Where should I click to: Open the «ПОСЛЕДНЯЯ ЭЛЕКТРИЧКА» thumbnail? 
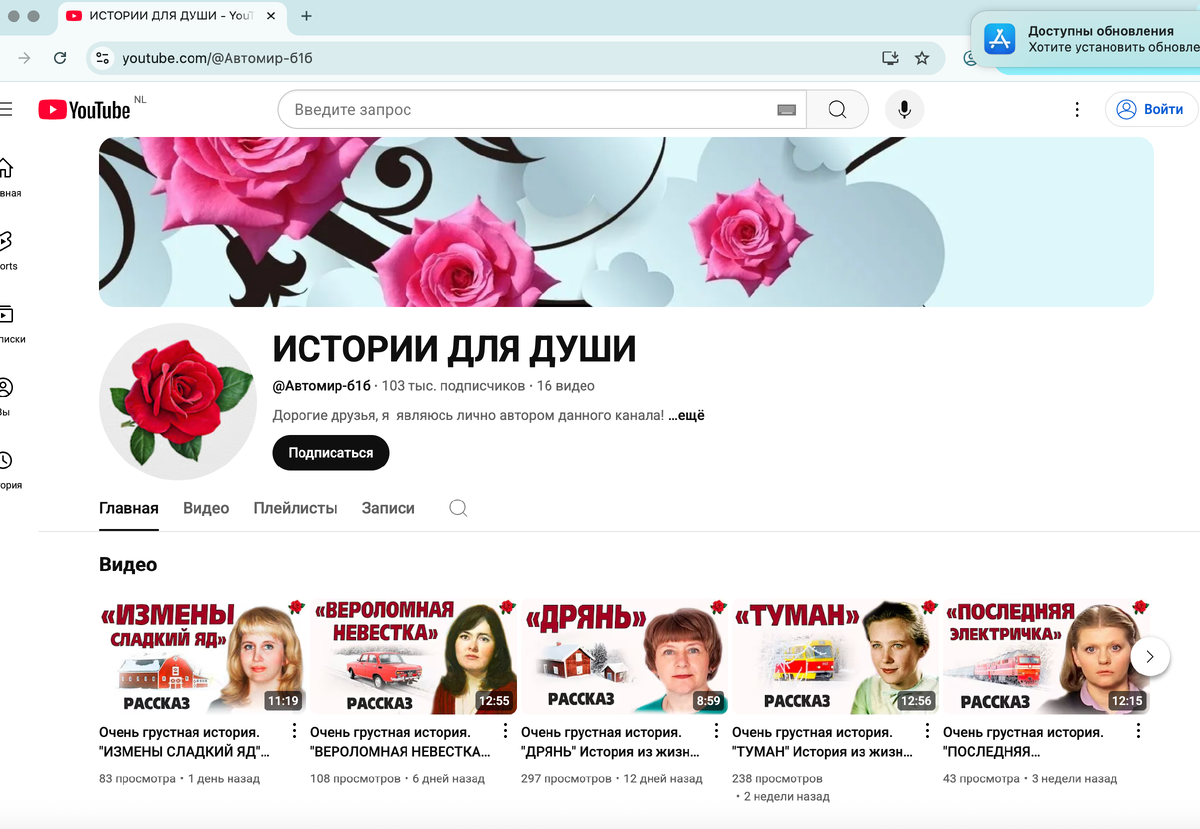coord(1047,656)
